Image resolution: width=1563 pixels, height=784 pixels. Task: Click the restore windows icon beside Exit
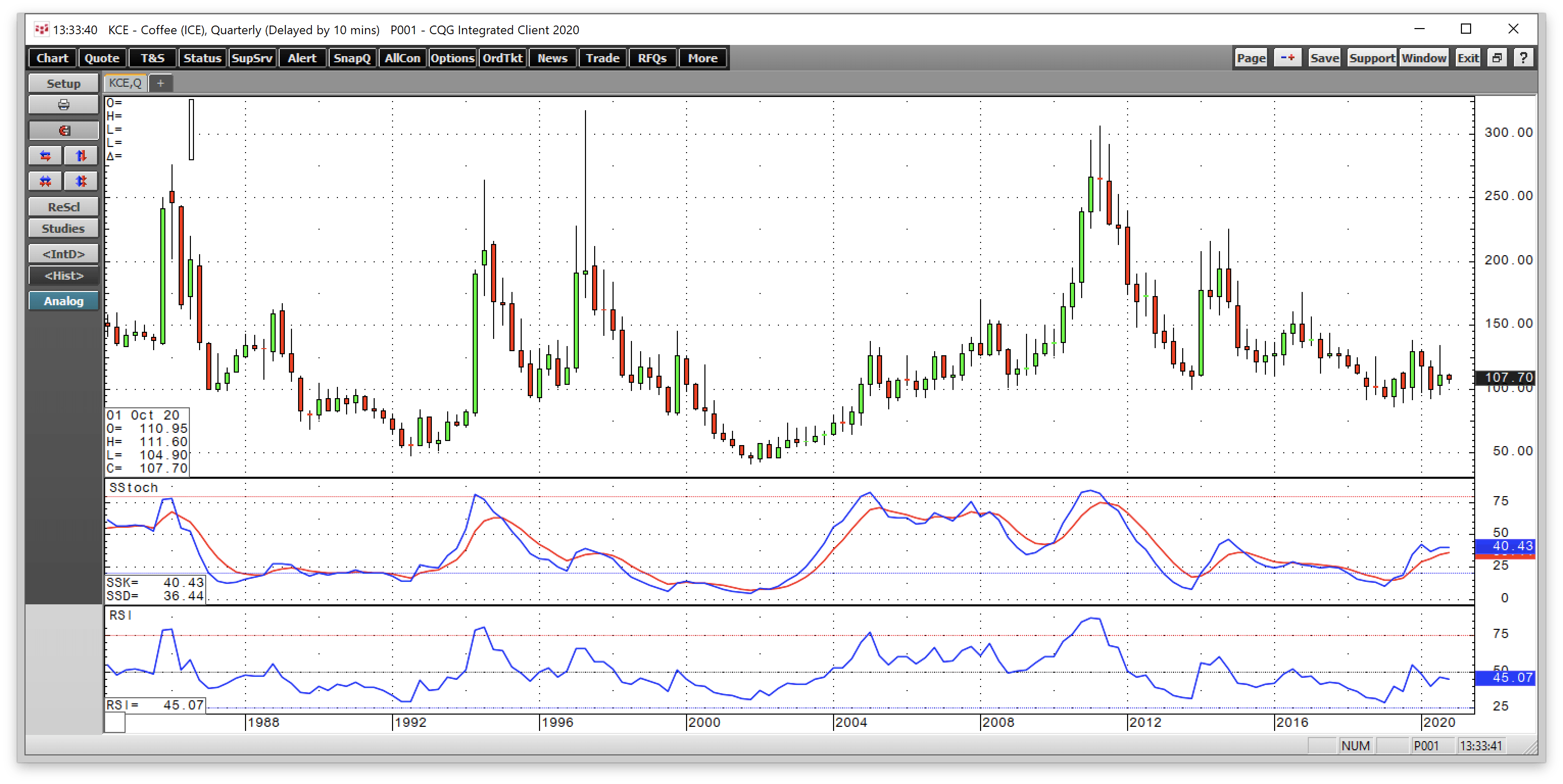pyautogui.click(x=1497, y=58)
